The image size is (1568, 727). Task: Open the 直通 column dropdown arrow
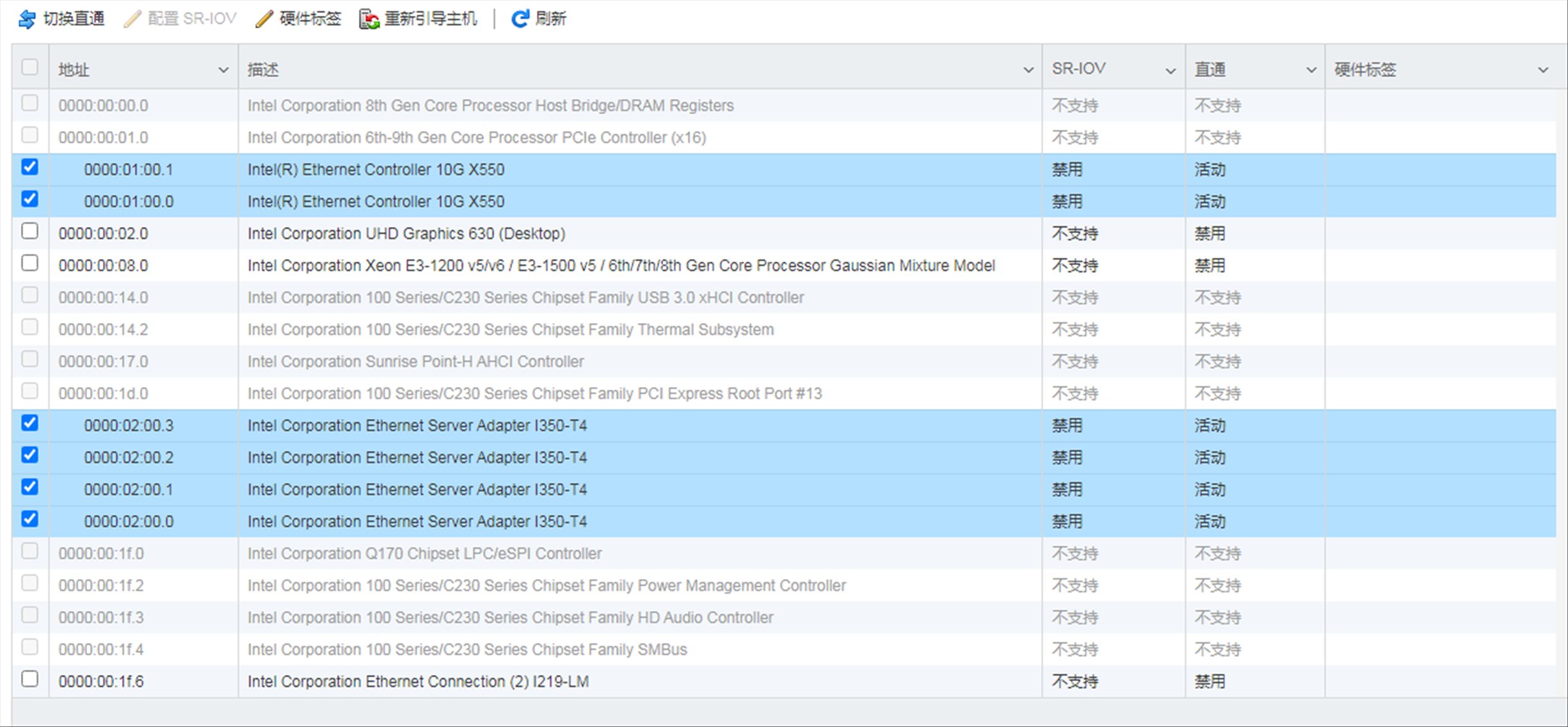click(x=1311, y=70)
